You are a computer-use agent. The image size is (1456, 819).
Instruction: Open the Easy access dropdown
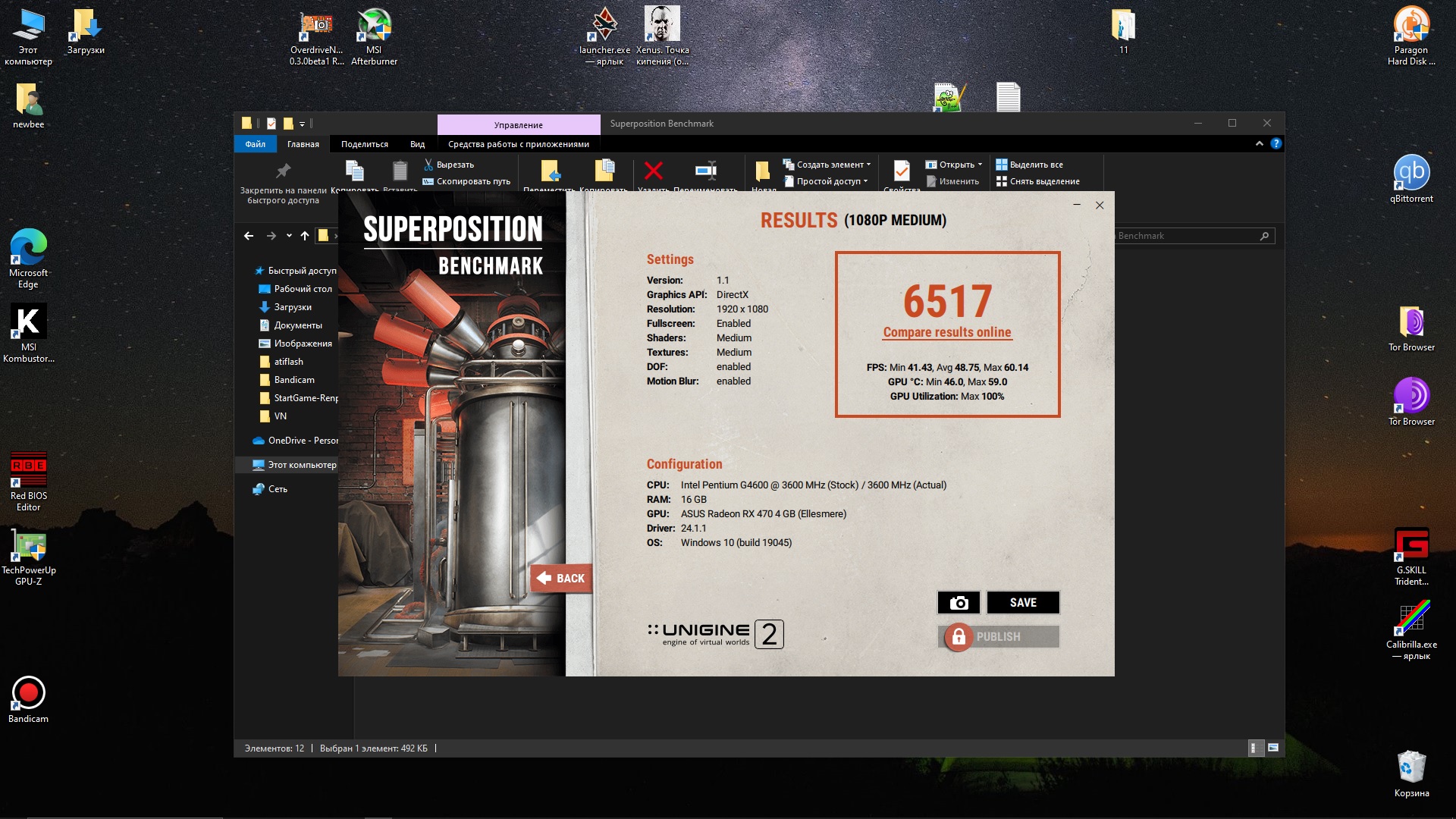coord(827,181)
